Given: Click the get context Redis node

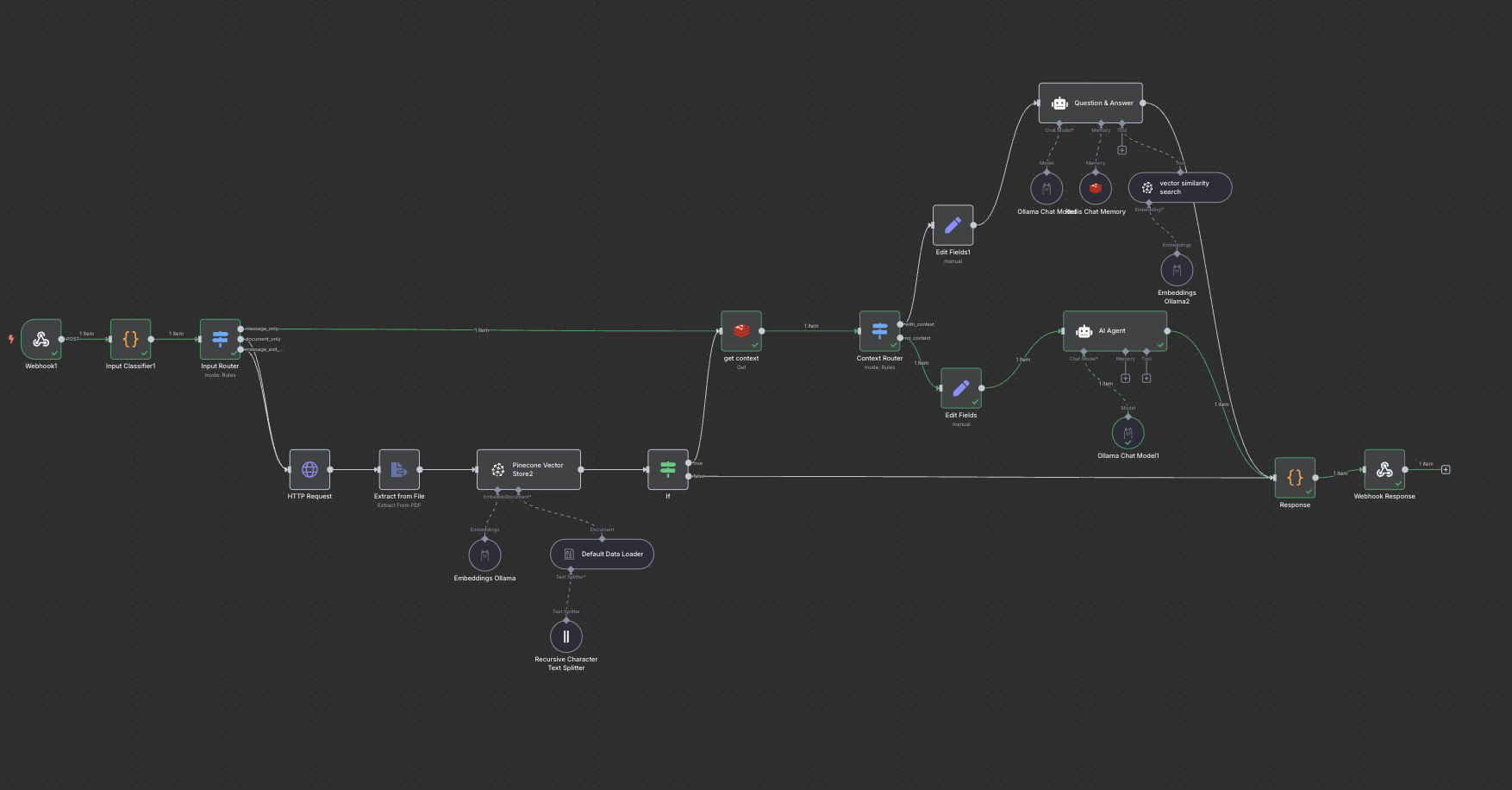Looking at the screenshot, I should click(741, 330).
